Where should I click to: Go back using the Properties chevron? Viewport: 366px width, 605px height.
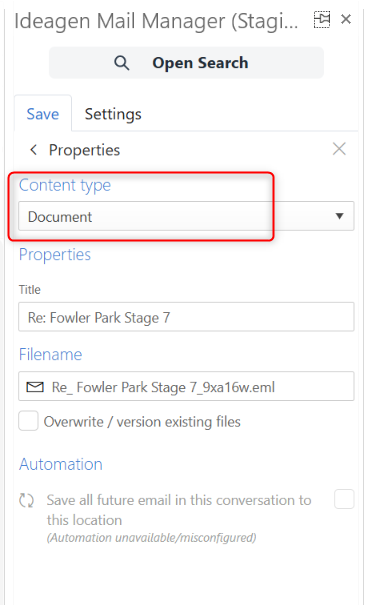[x=34, y=150]
